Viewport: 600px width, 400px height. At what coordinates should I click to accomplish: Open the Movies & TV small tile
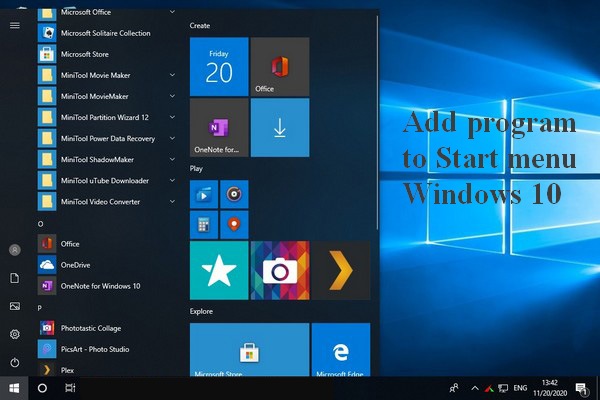204,194
